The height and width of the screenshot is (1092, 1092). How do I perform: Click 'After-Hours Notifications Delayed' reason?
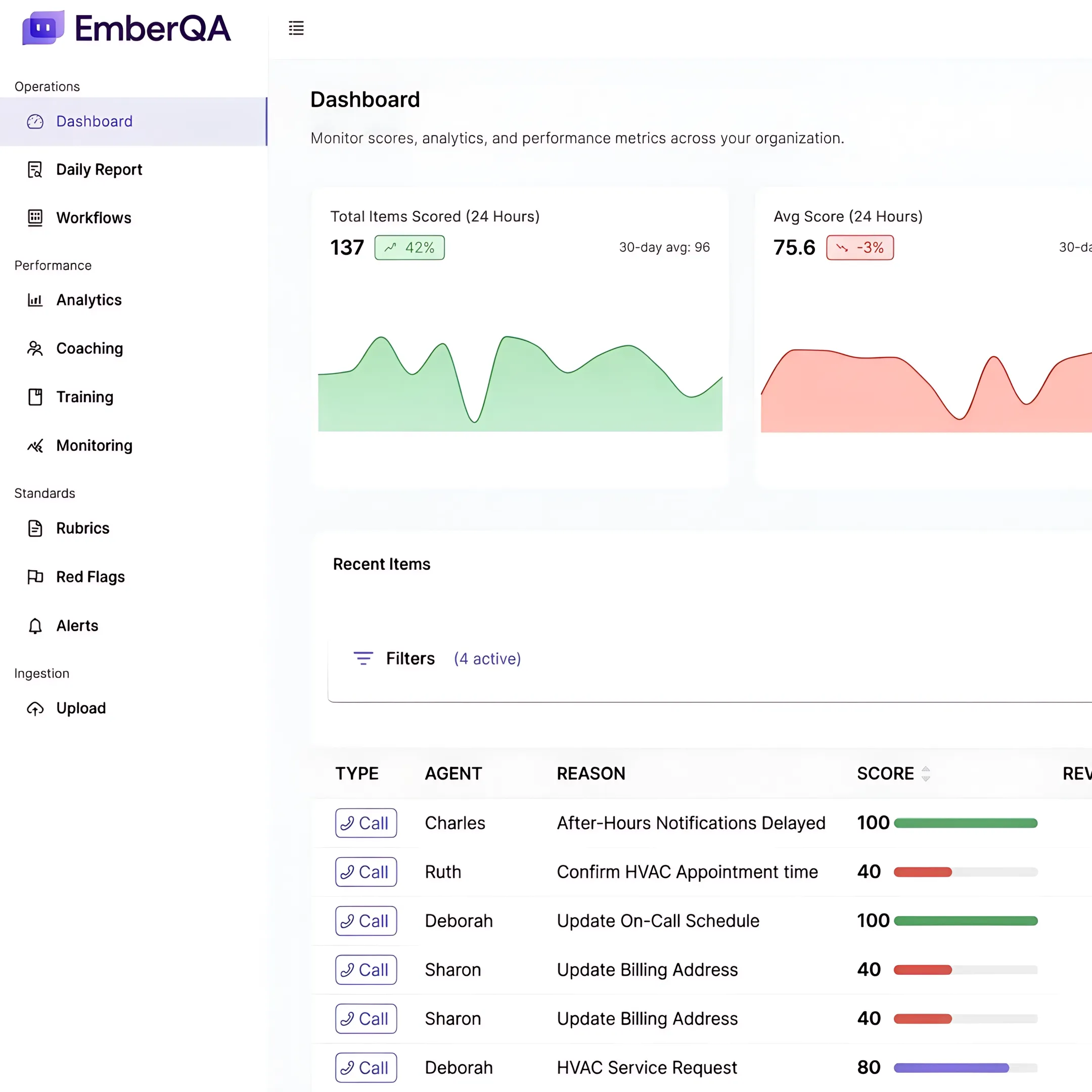(691, 823)
